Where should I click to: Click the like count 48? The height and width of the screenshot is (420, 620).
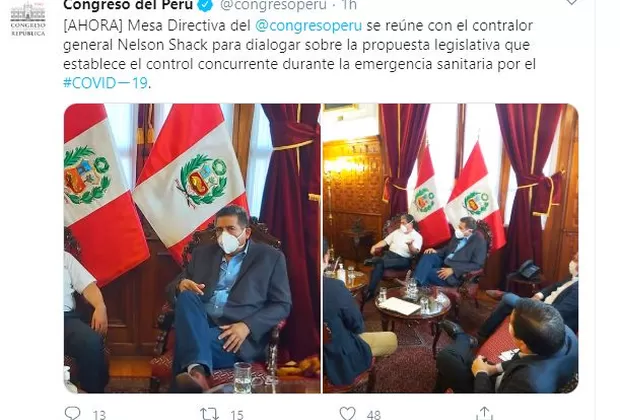374,414
